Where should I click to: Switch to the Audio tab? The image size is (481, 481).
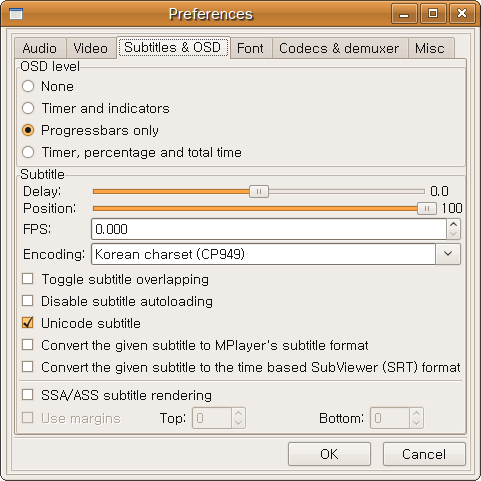click(40, 48)
